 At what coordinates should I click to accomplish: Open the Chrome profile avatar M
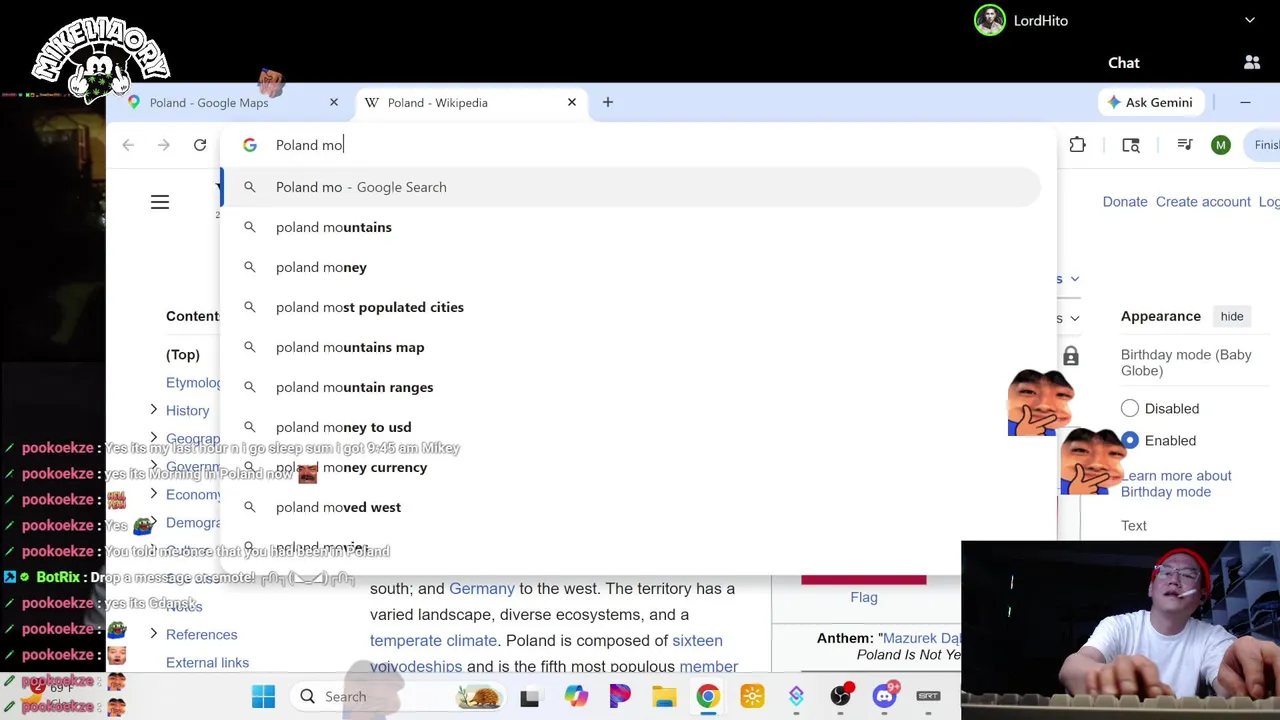[1220, 145]
